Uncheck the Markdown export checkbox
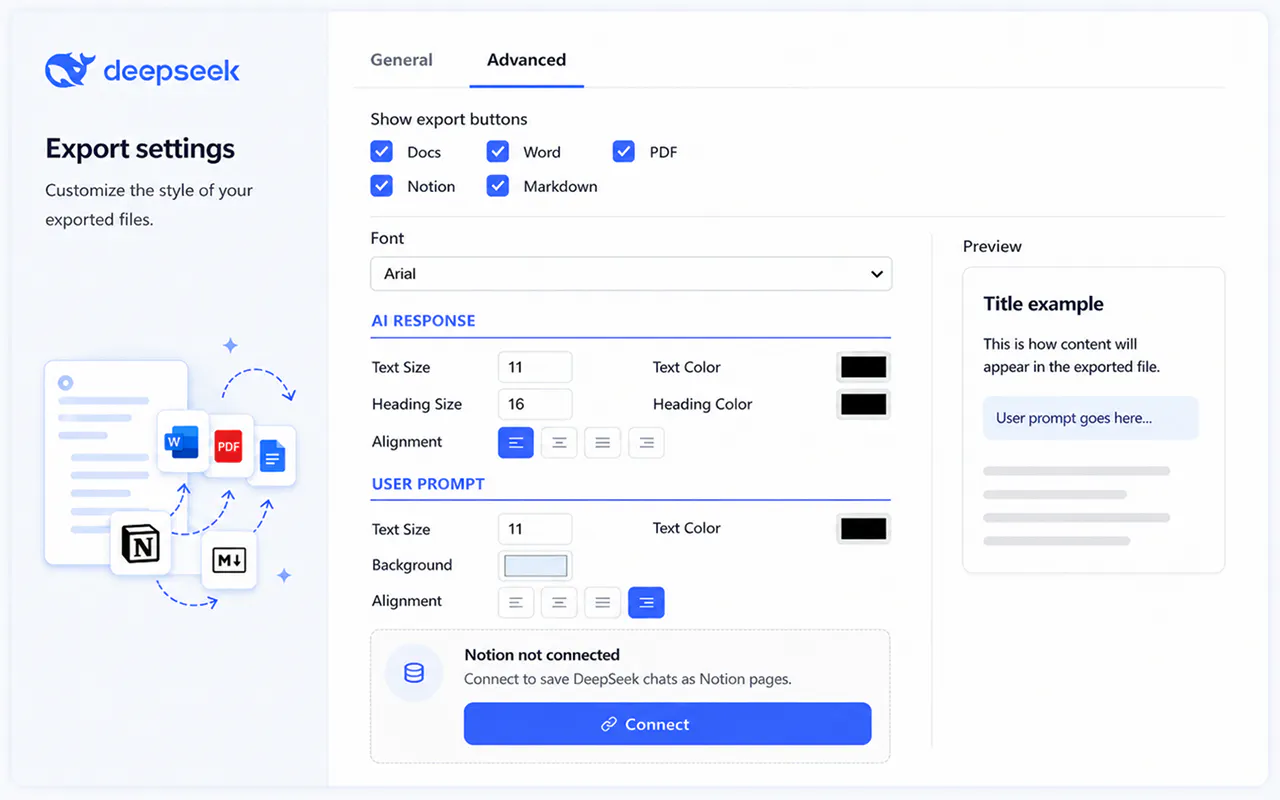The width and height of the screenshot is (1280, 800). point(498,185)
